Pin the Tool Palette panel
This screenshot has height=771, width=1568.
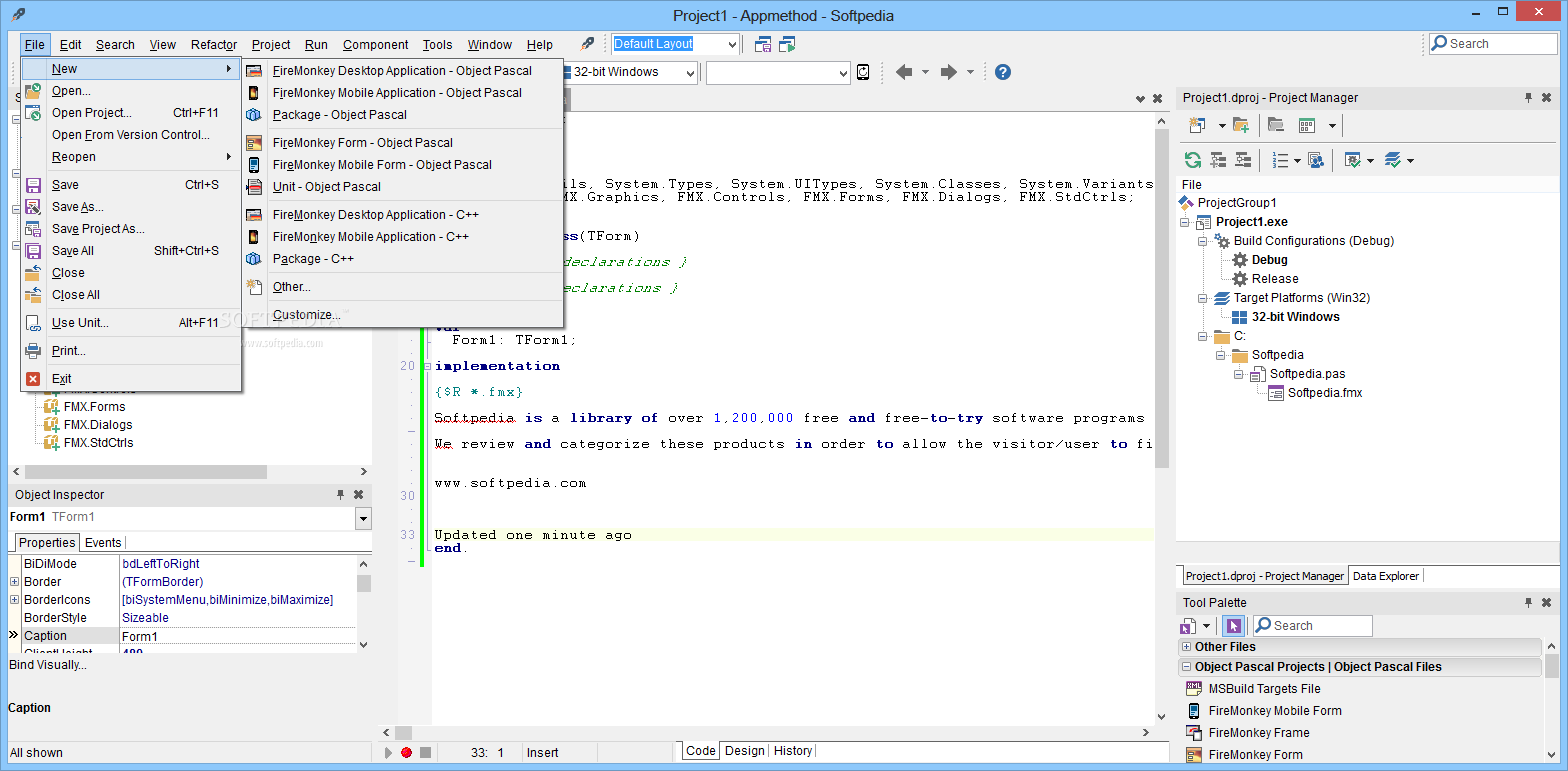[1528, 603]
